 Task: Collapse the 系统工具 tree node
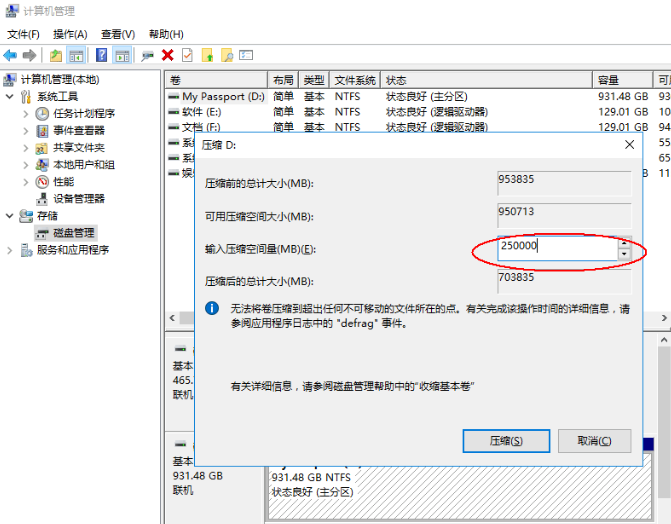(10, 97)
